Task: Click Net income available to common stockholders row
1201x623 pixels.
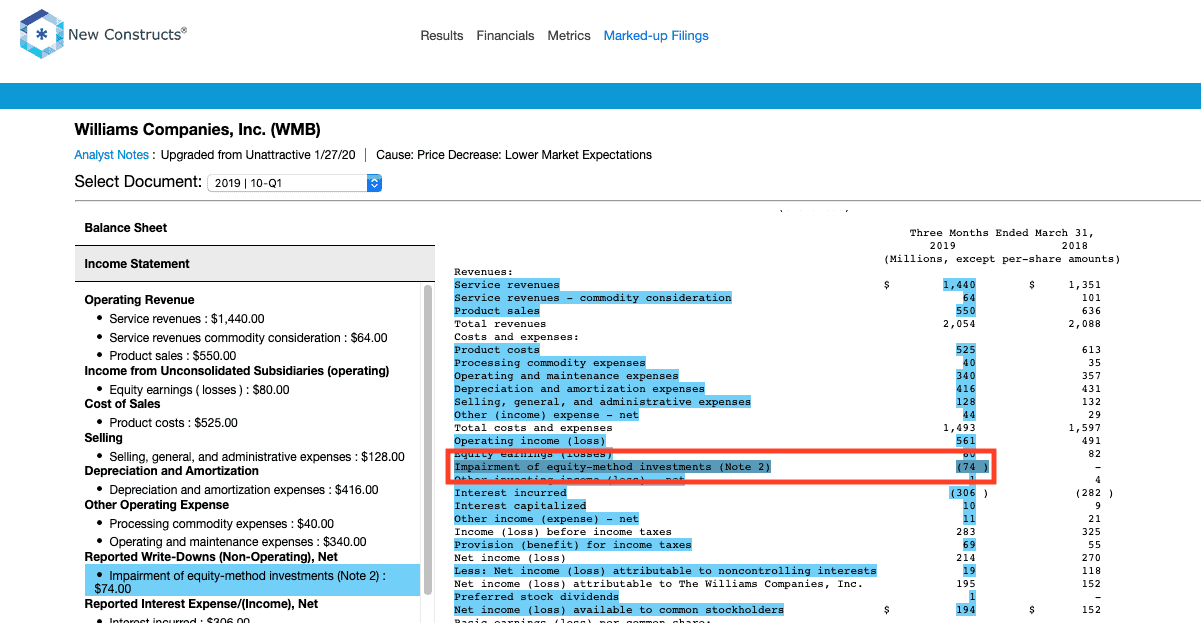Action: tap(619, 610)
